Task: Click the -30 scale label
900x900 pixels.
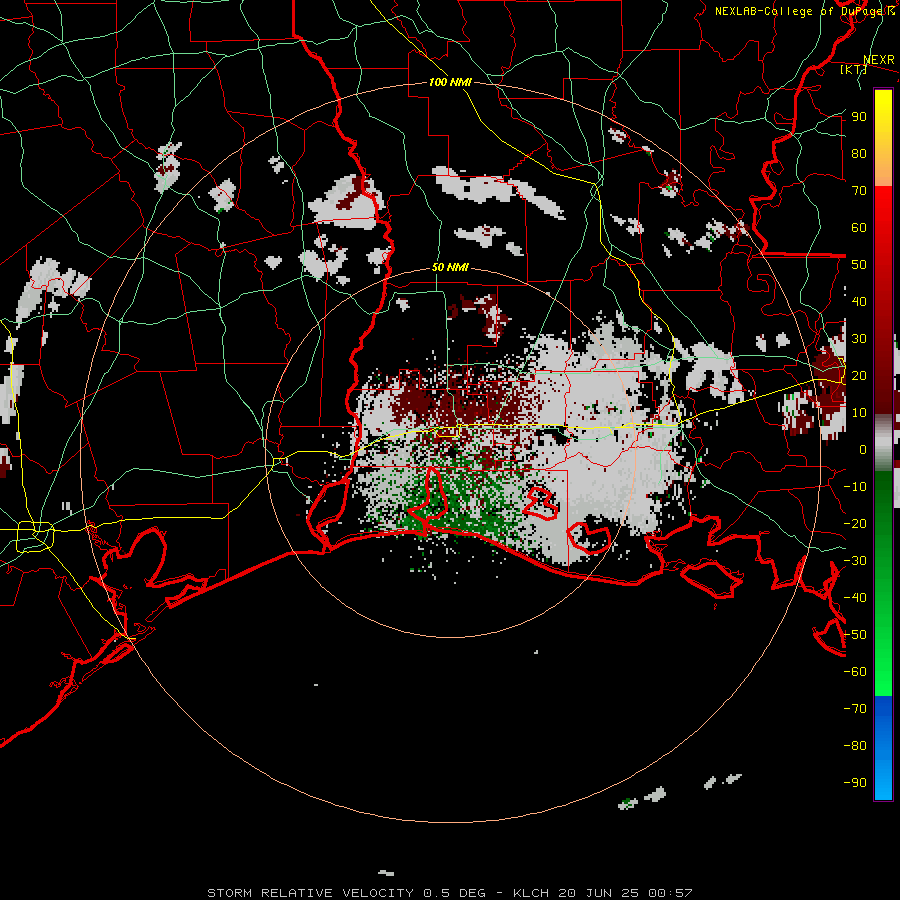Action: tap(855, 561)
